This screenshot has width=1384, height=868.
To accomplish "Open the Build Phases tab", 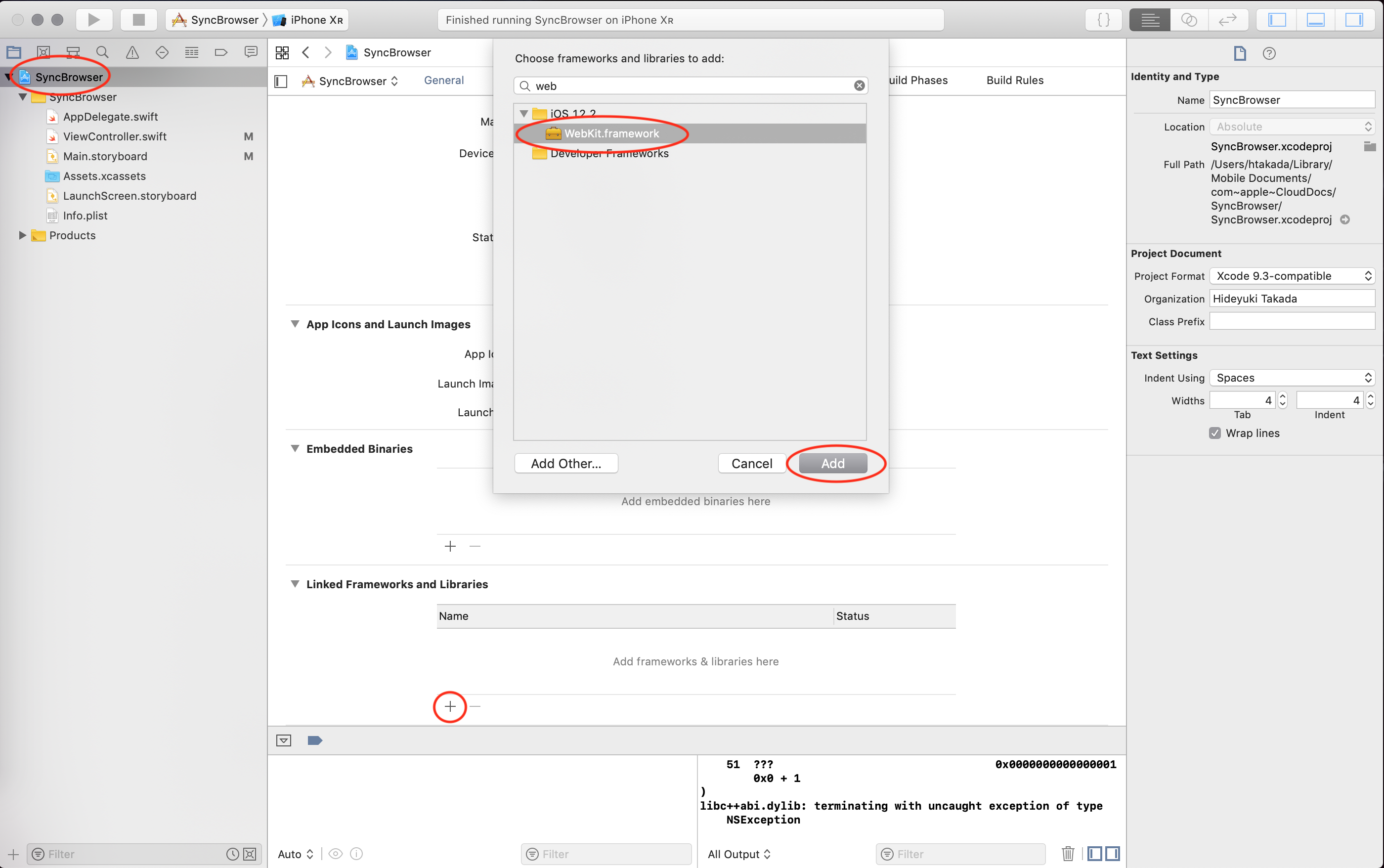I will pyautogui.click(x=918, y=81).
